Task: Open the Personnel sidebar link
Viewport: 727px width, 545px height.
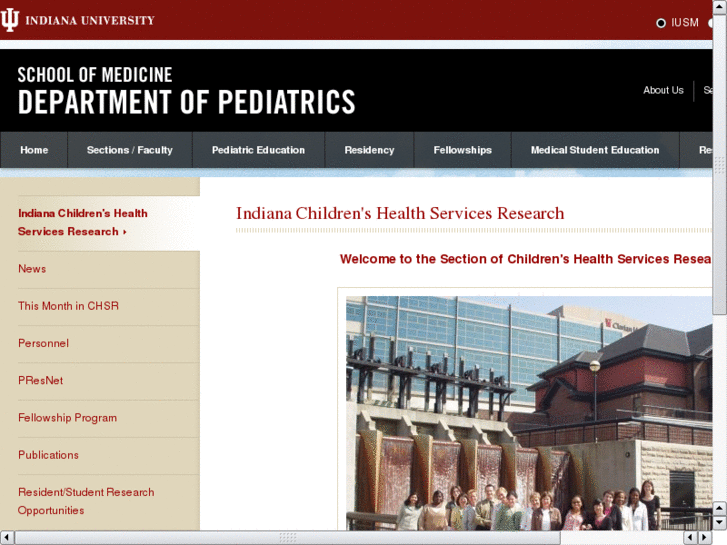Action: (x=43, y=343)
